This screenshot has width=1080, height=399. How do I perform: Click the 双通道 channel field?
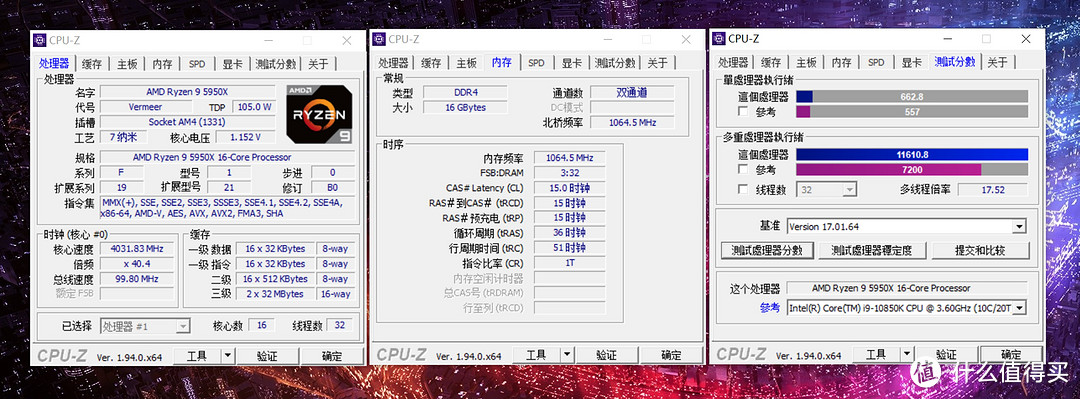click(632, 92)
